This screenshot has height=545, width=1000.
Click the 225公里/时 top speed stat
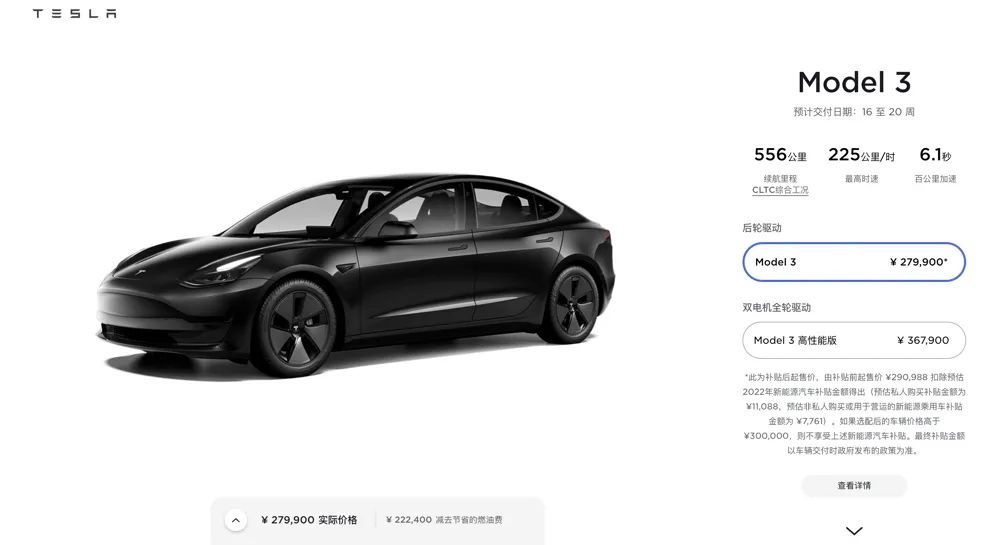(861, 155)
